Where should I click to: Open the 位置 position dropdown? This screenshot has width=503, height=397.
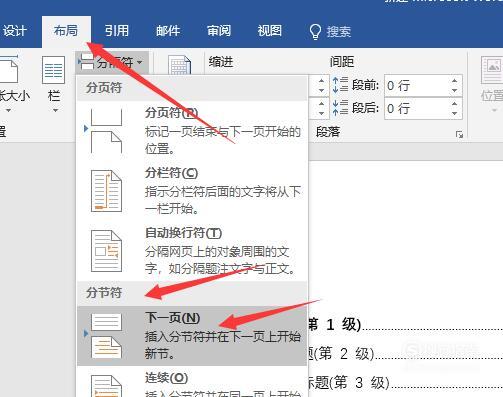point(492,85)
